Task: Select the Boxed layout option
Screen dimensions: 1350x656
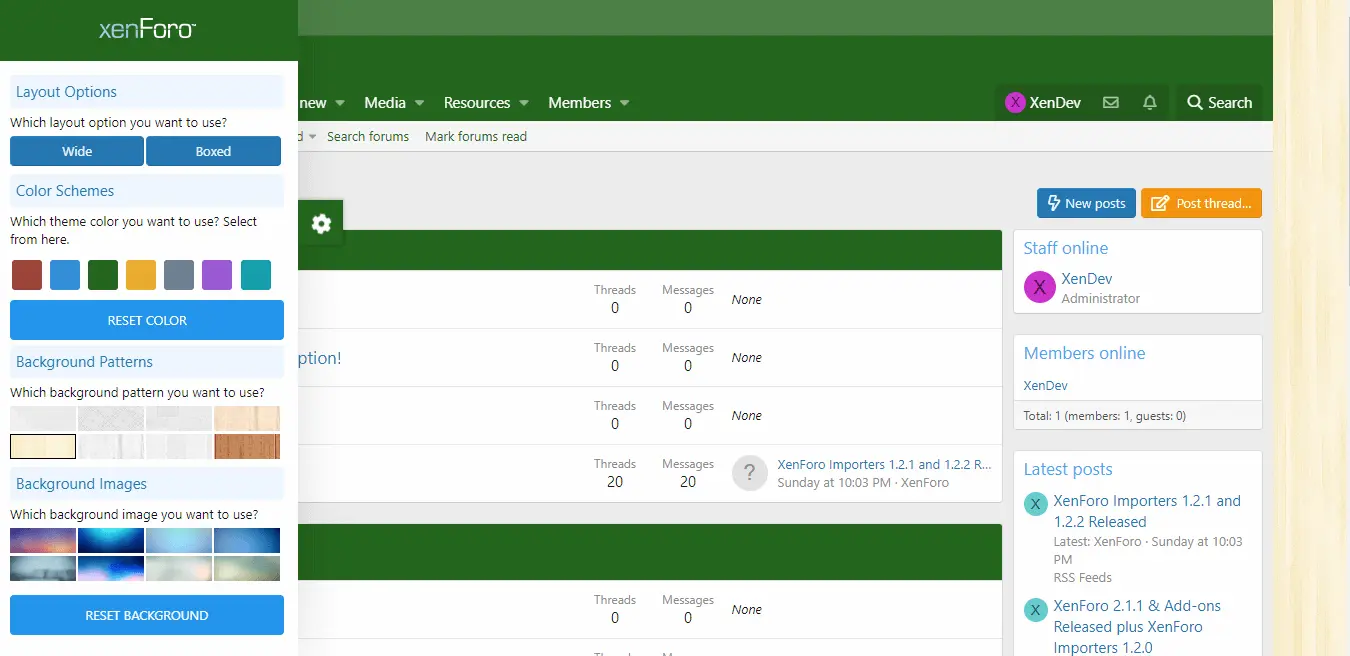Action: pos(213,152)
